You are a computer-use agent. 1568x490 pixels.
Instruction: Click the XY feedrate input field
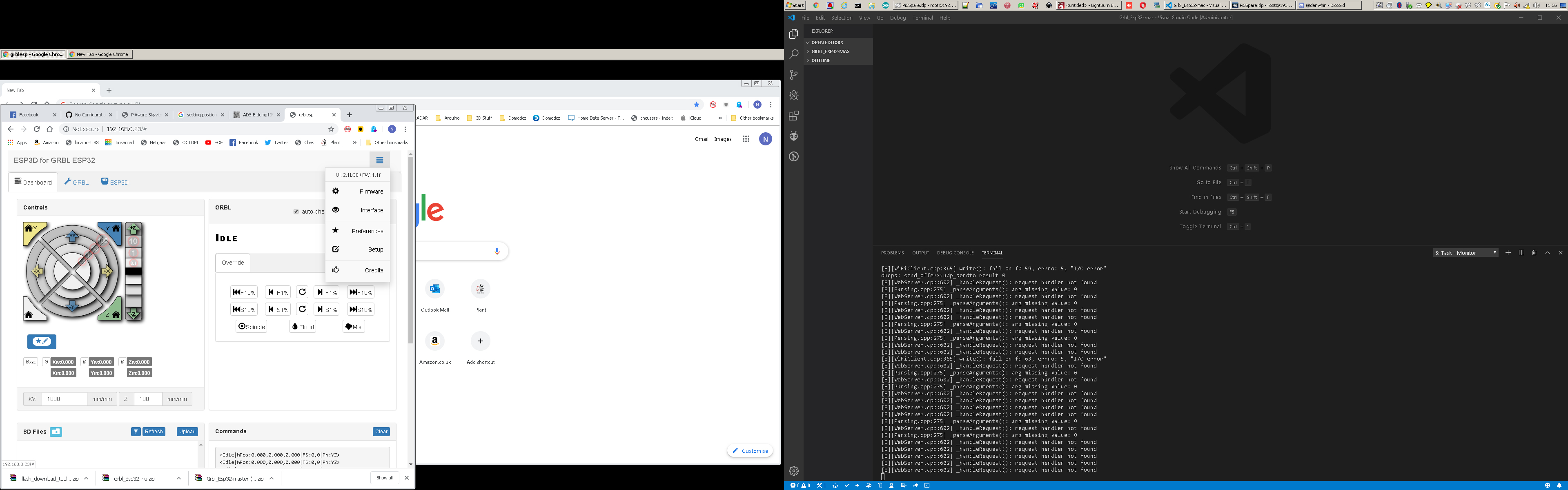[64, 399]
